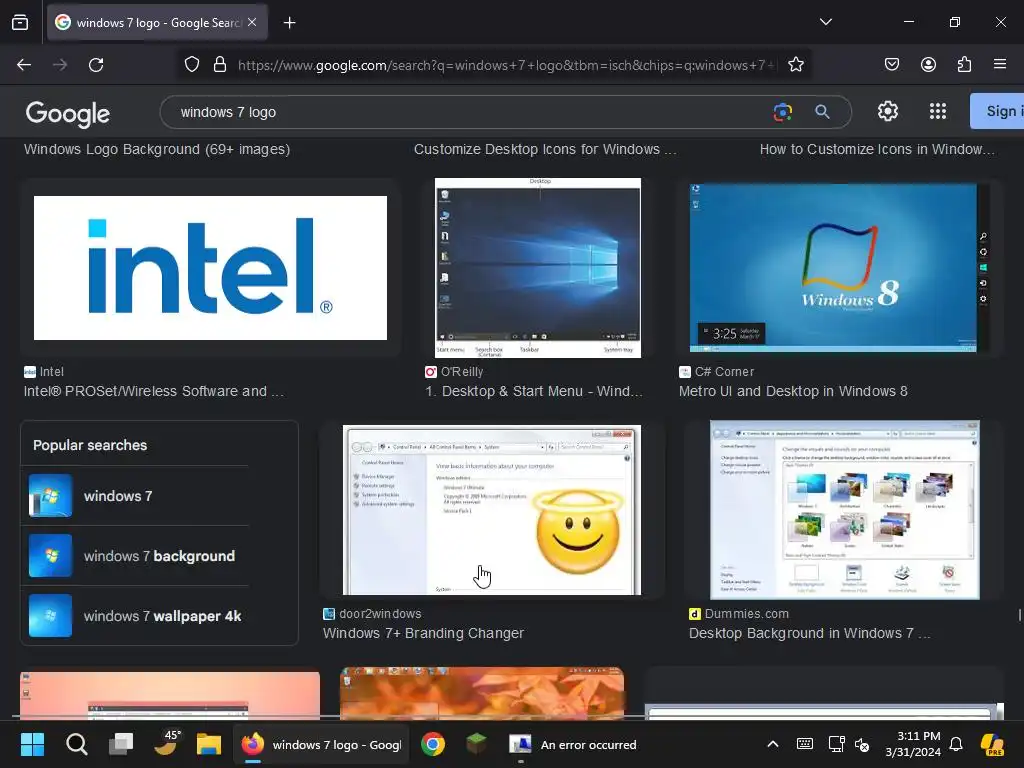
Task: Select the popular search windows 7
Action: click(x=135, y=496)
